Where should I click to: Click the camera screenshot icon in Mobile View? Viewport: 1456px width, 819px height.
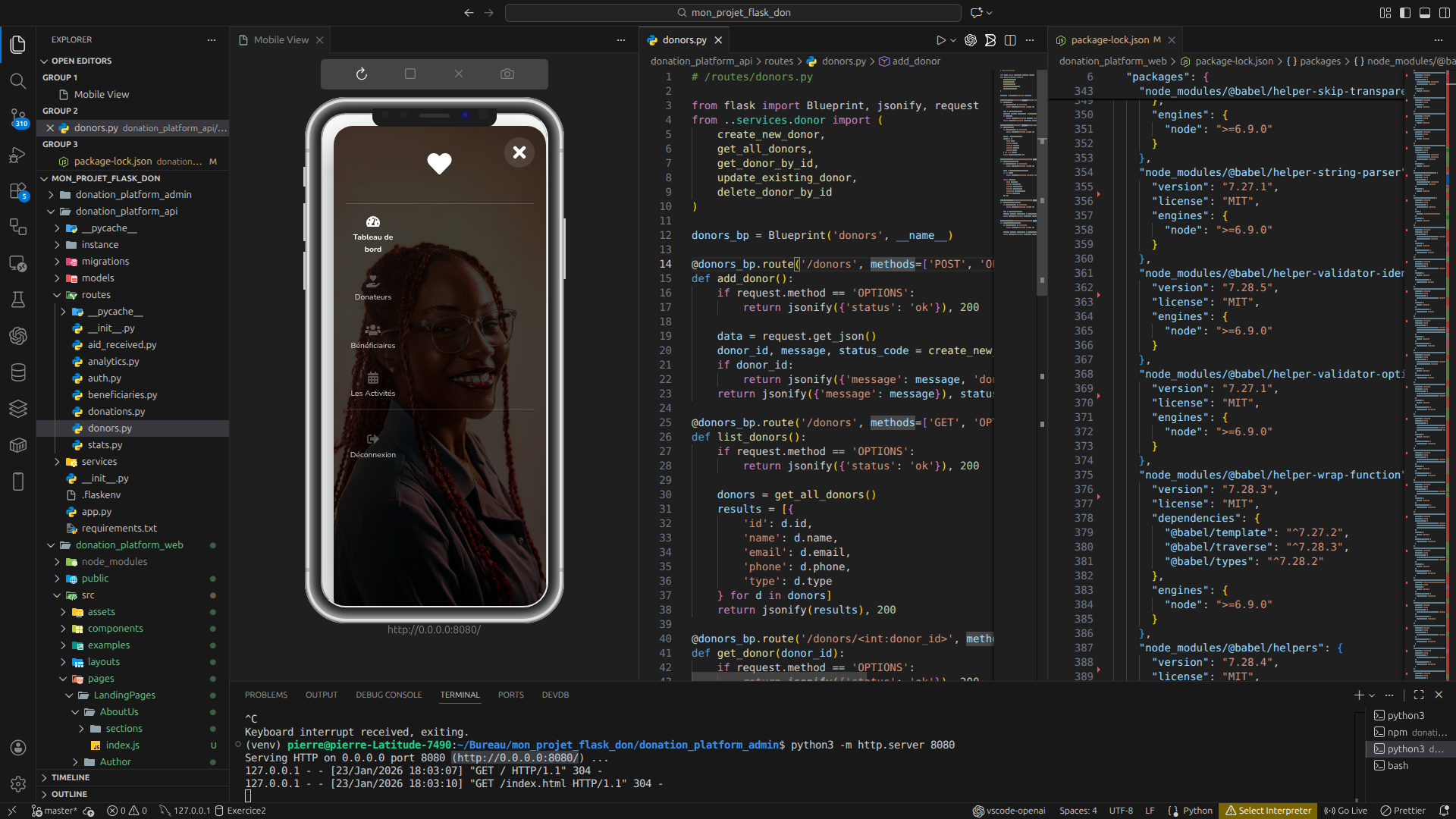pyautogui.click(x=507, y=74)
